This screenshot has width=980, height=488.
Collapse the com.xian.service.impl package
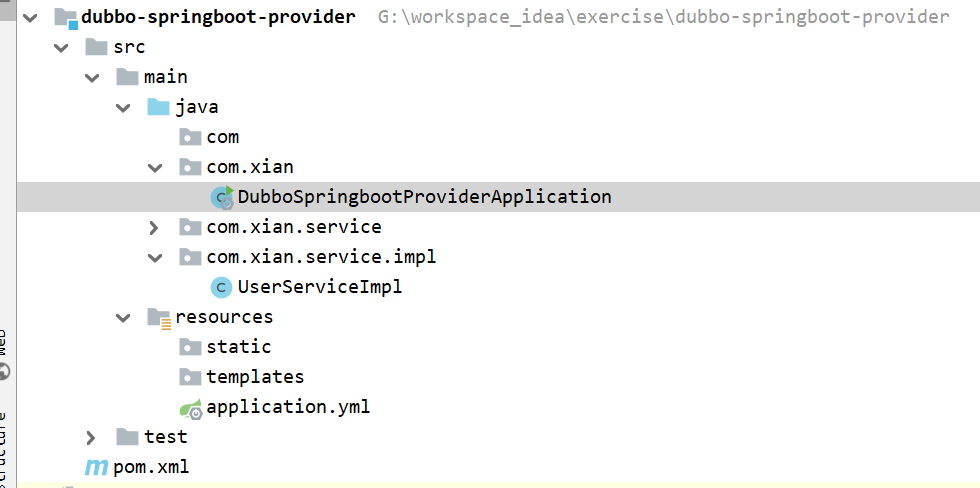tap(154, 257)
